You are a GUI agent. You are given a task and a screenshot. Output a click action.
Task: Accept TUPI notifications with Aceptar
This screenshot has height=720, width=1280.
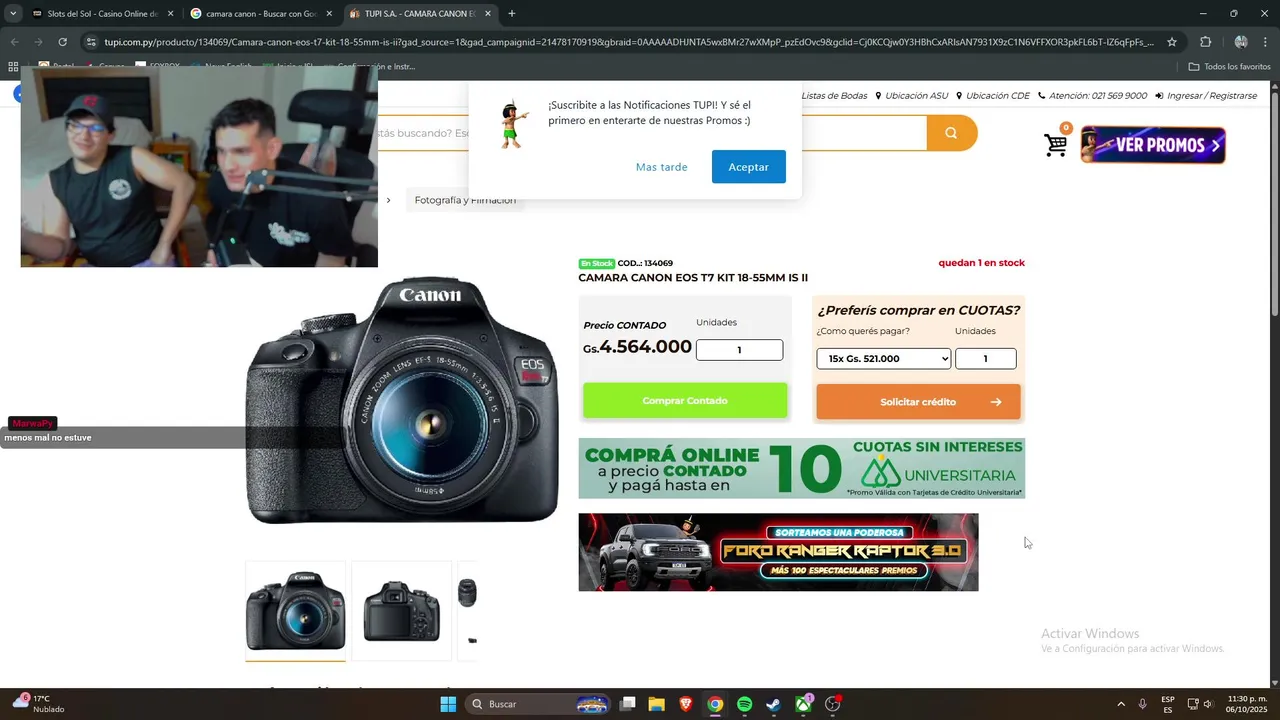tap(748, 167)
